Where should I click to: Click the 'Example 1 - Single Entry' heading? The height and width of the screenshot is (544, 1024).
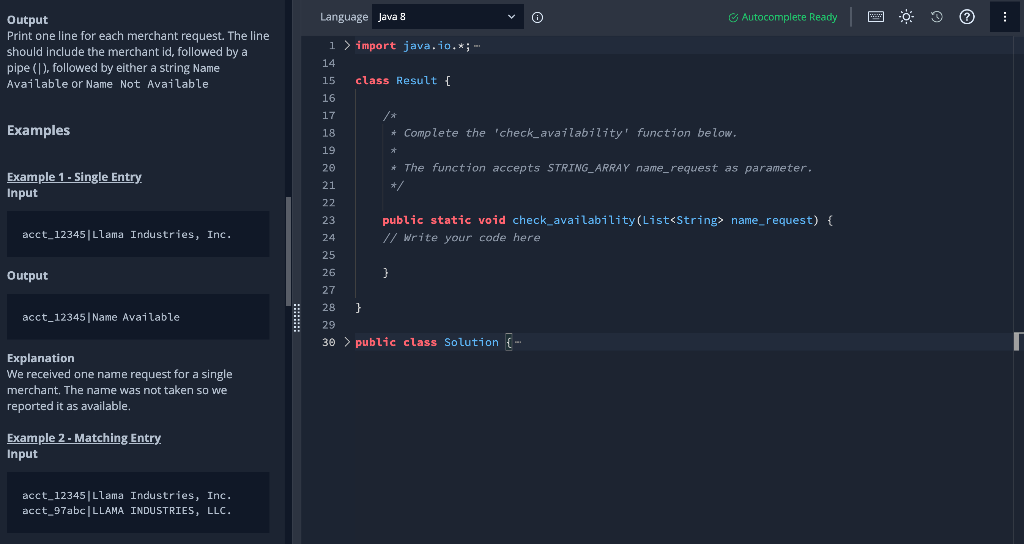click(74, 177)
